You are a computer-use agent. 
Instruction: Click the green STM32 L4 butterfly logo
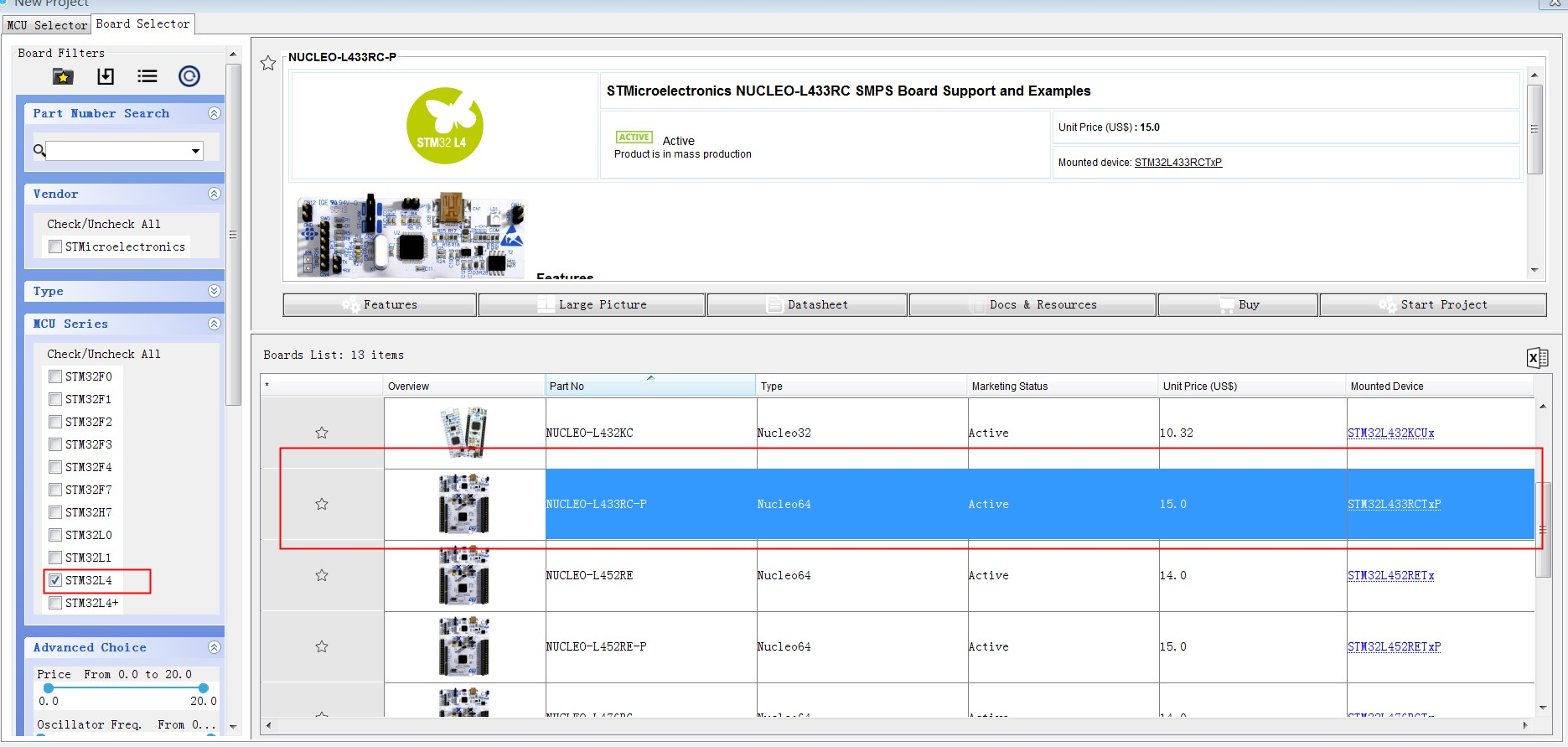pos(444,126)
